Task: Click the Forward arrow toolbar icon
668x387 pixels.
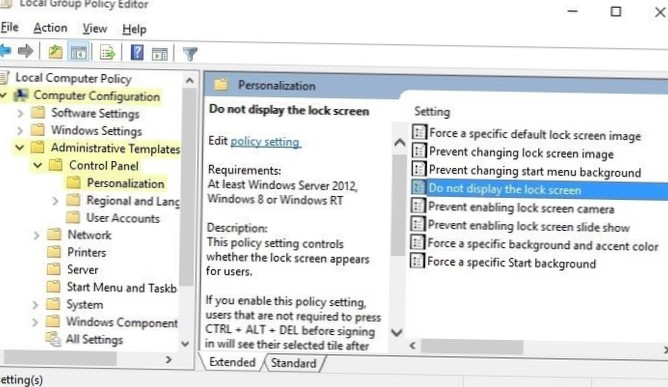Action: click(26, 52)
